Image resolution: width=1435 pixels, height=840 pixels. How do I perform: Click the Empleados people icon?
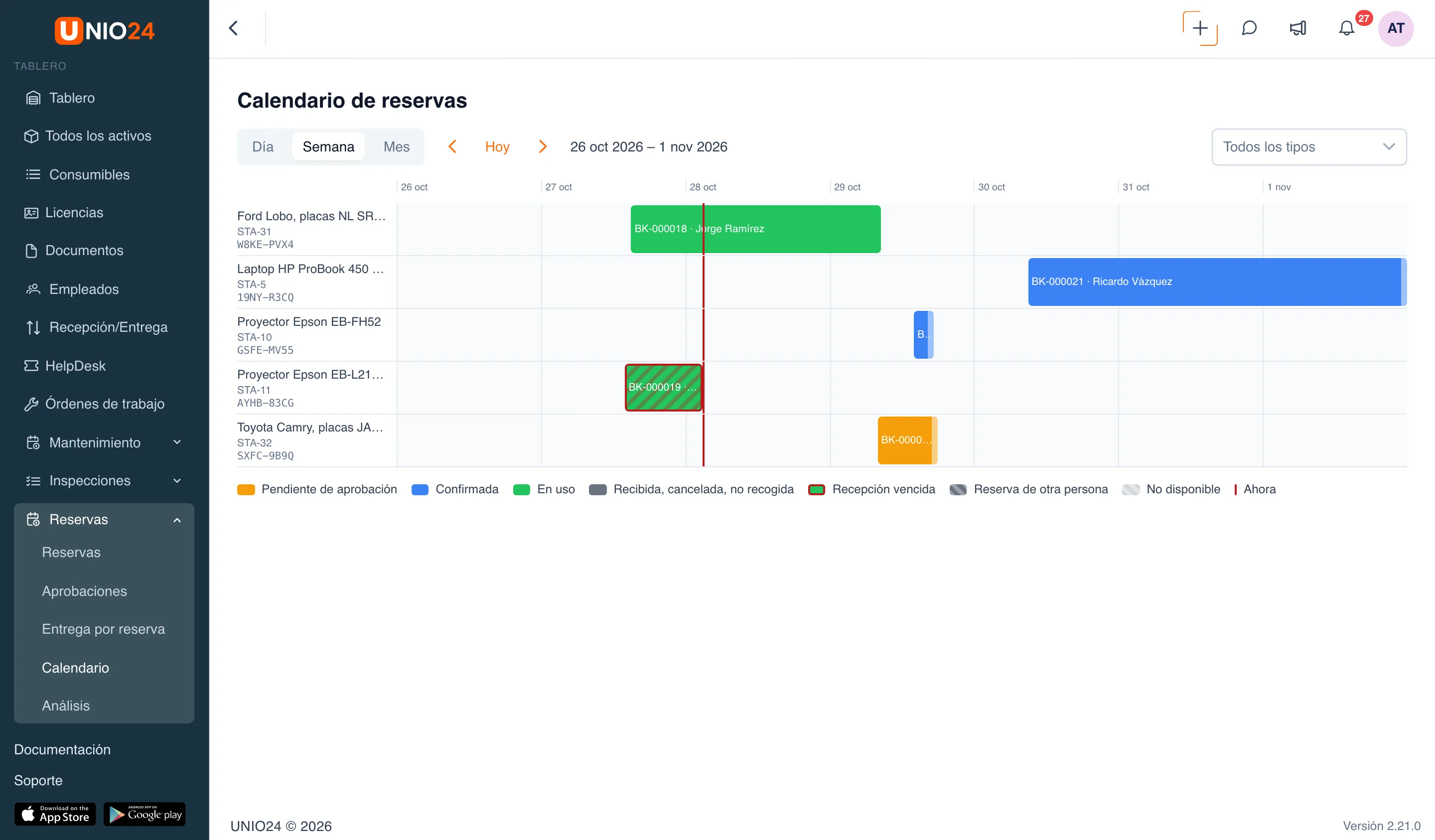(33, 289)
